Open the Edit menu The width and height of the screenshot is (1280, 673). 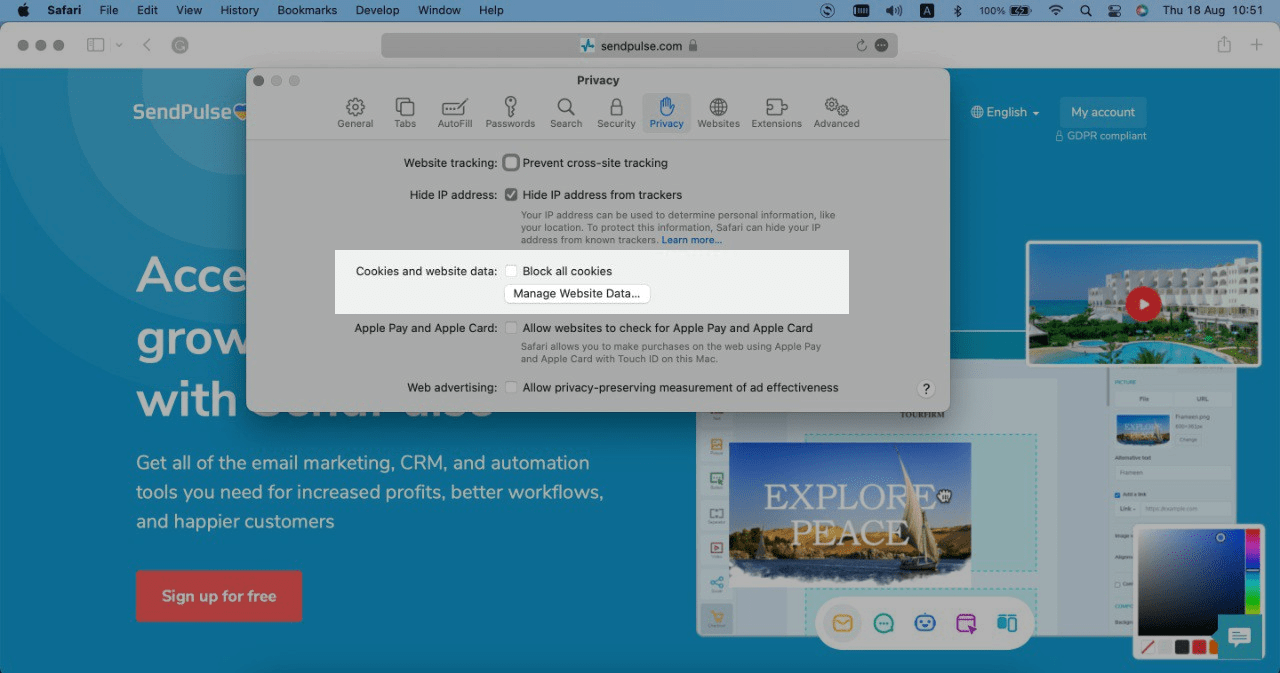tap(147, 10)
